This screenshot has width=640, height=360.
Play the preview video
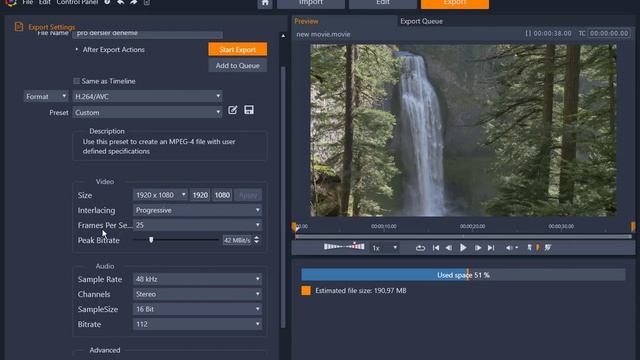tap(463, 248)
